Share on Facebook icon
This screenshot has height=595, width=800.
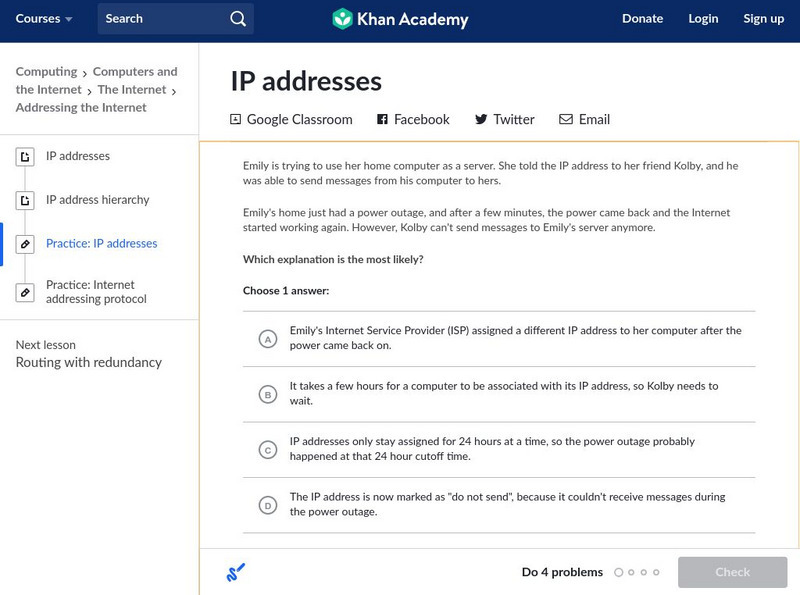pyautogui.click(x=382, y=119)
